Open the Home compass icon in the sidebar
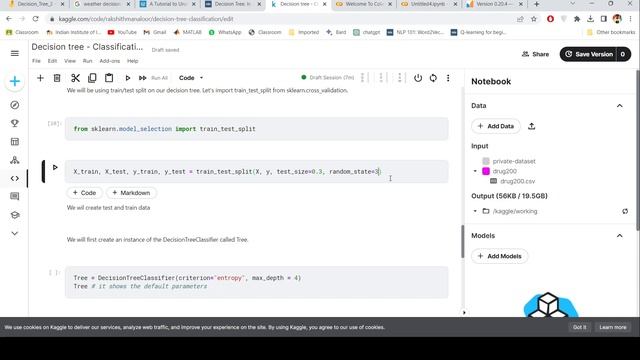 (x=15, y=105)
